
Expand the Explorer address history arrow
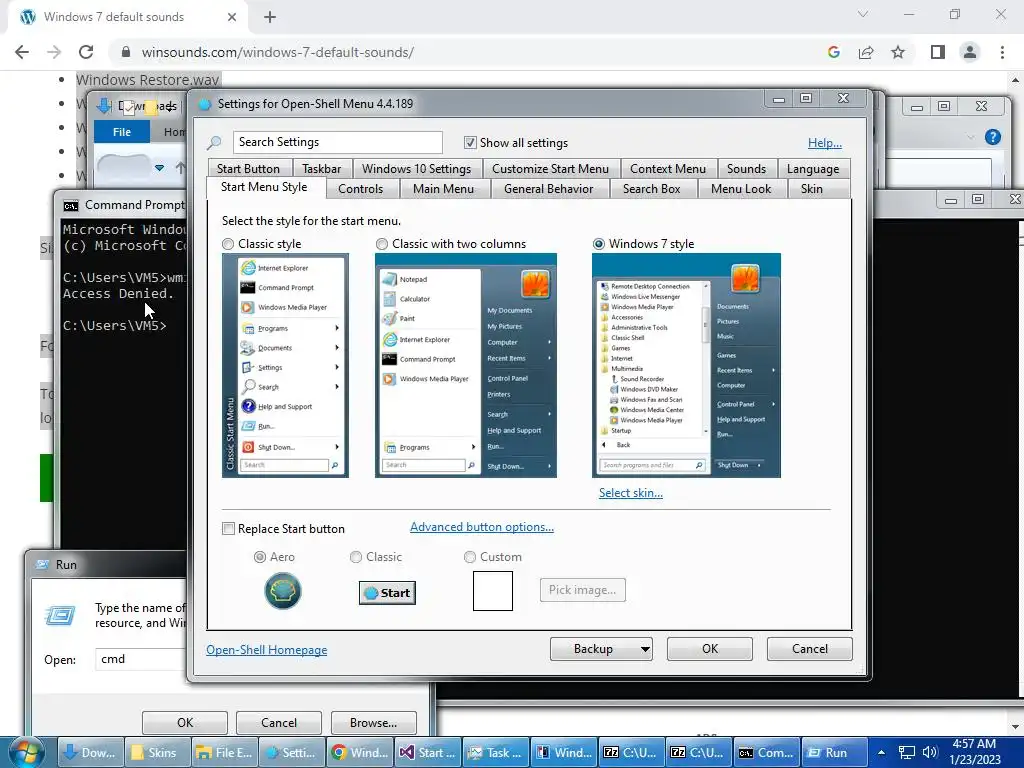(159, 168)
